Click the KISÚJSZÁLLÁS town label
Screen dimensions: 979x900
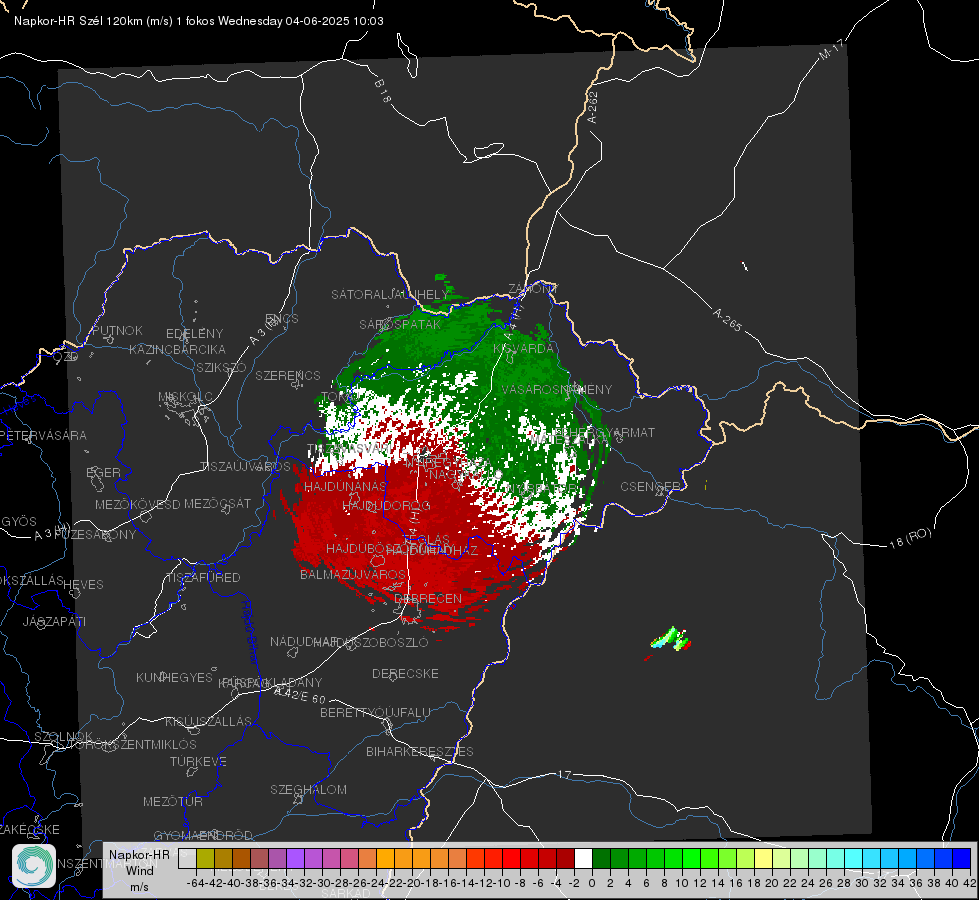pyautogui.click(x=208, y=721)
